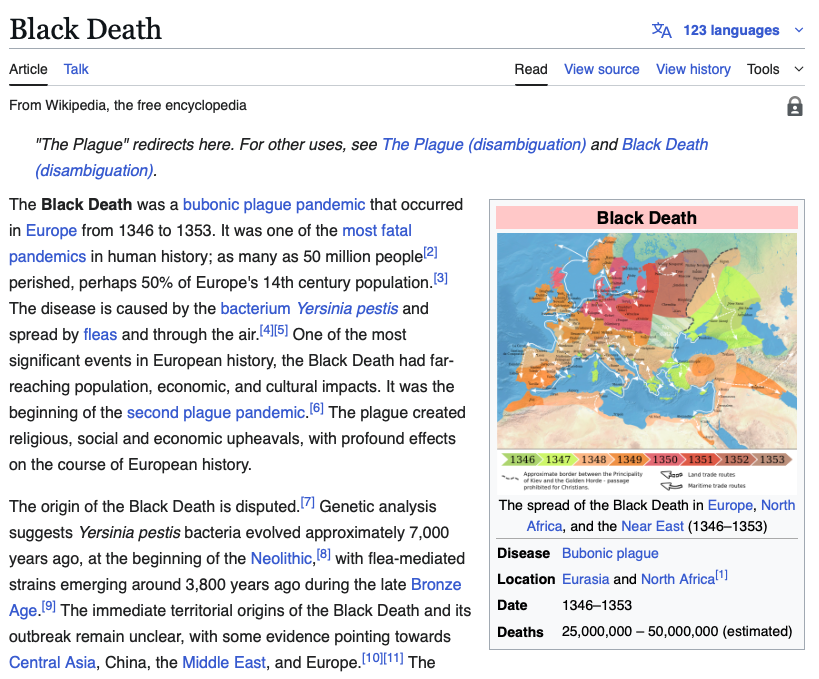This screenshot has width=819, height=679.
Task: Open the View history tab
Action: click(x=693, y=69)
